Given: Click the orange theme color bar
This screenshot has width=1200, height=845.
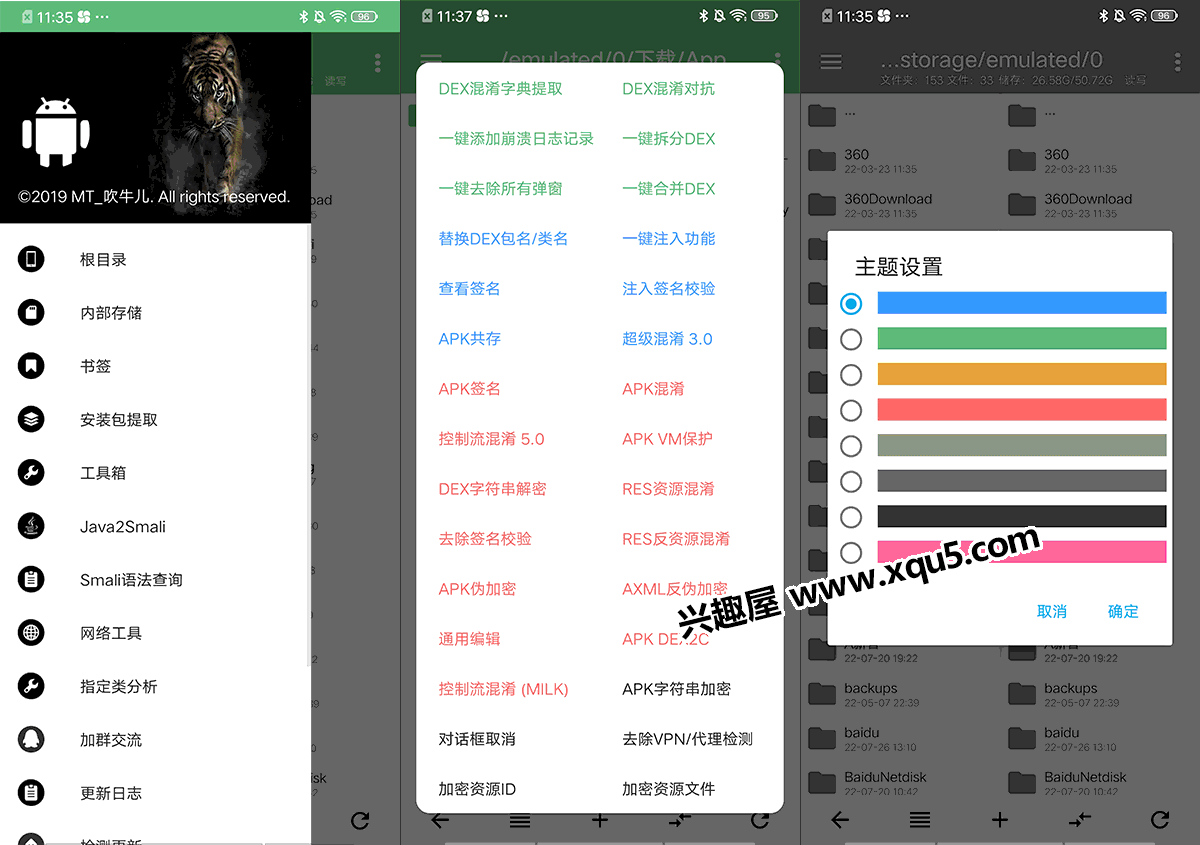Looking at the screenshot, I should 1021,374.
